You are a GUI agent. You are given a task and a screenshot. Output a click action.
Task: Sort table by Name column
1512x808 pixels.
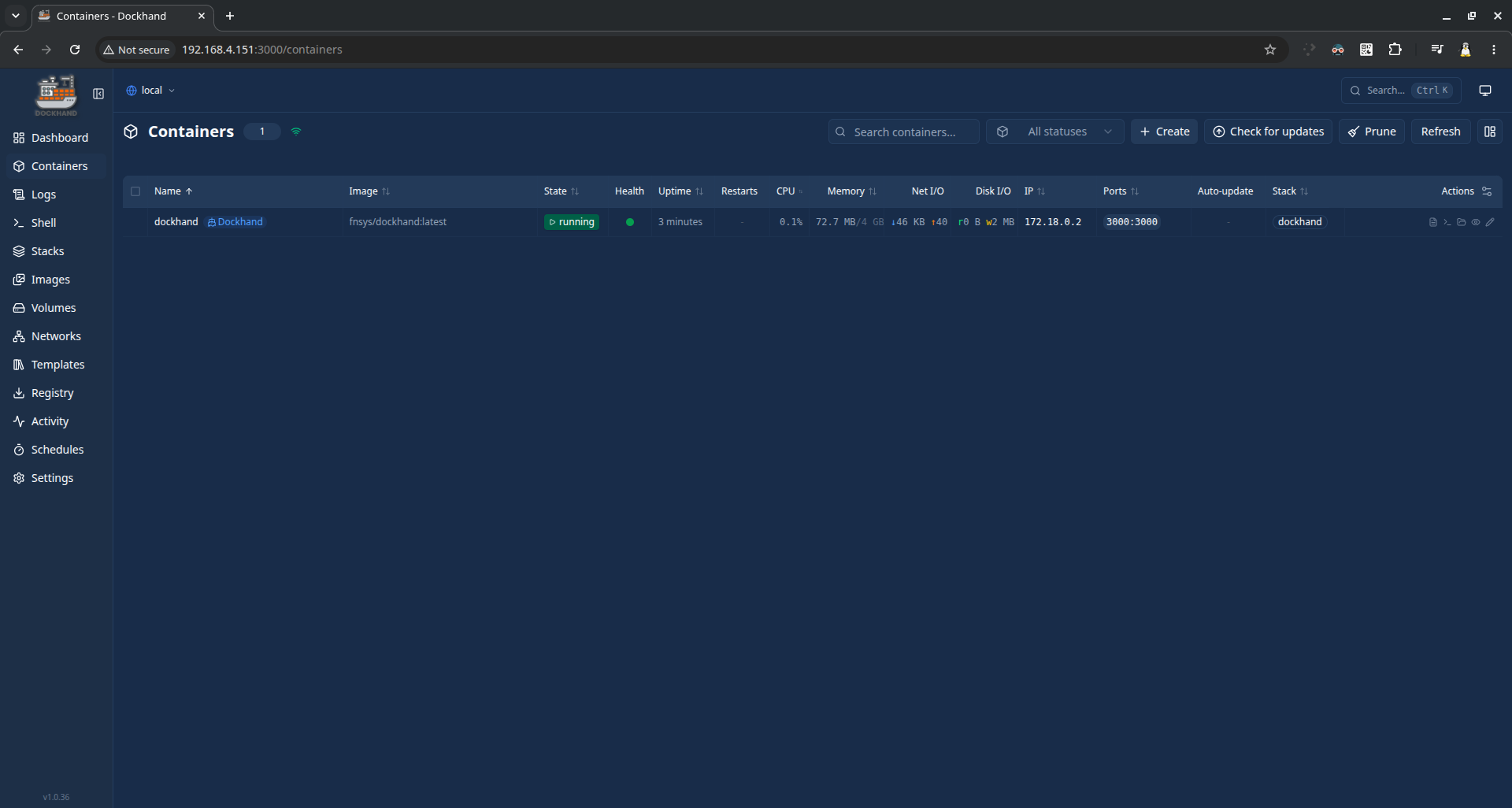[173, 191]
